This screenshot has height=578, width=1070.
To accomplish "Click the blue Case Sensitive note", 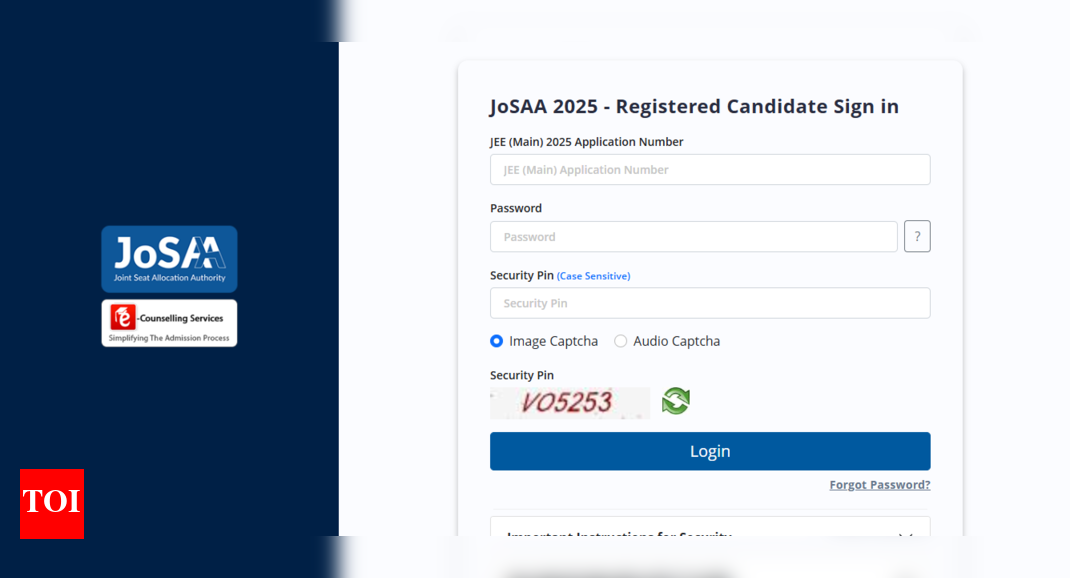I will tap(593, 276).
